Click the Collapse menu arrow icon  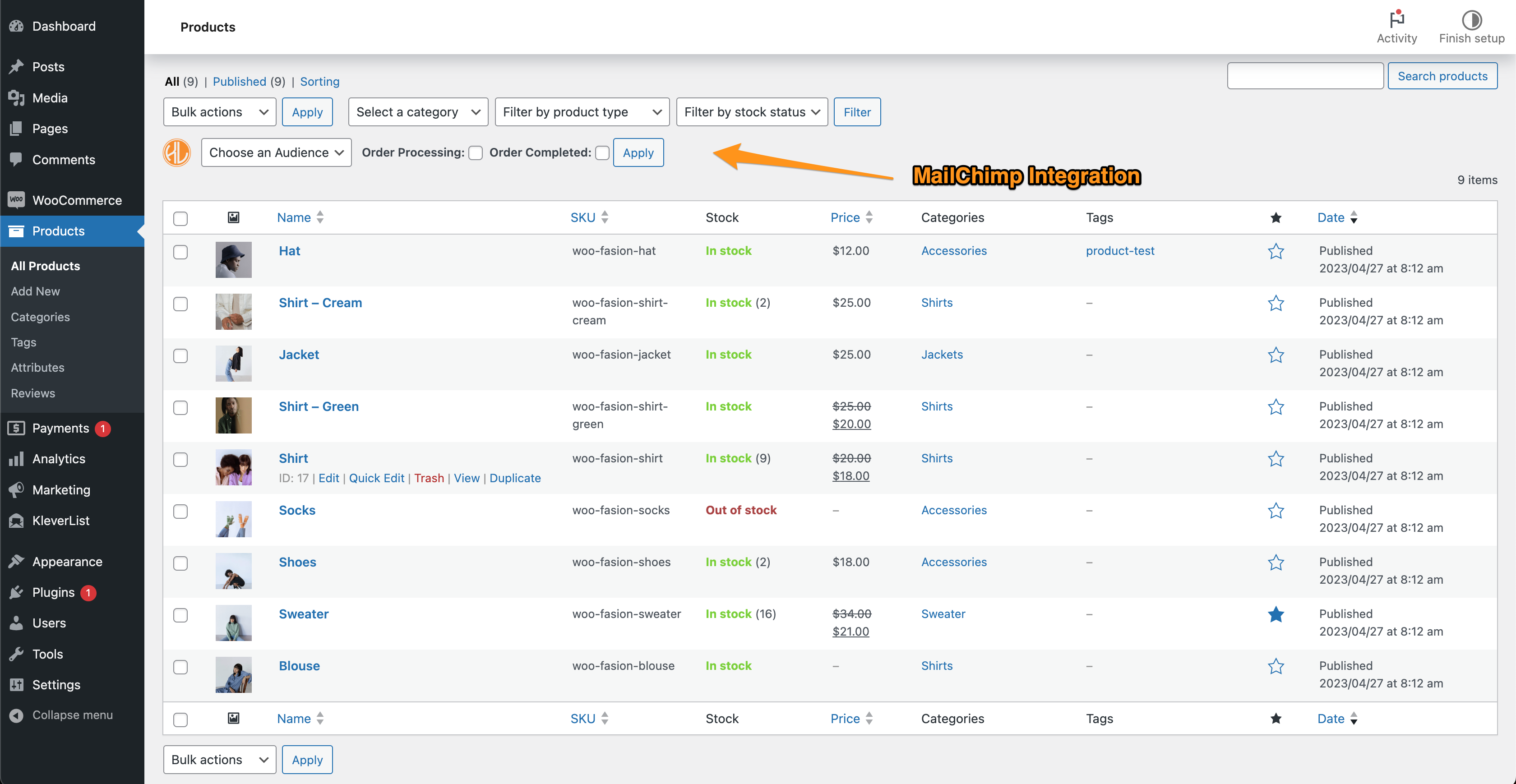pyautogui.click(x=17, y=715)
